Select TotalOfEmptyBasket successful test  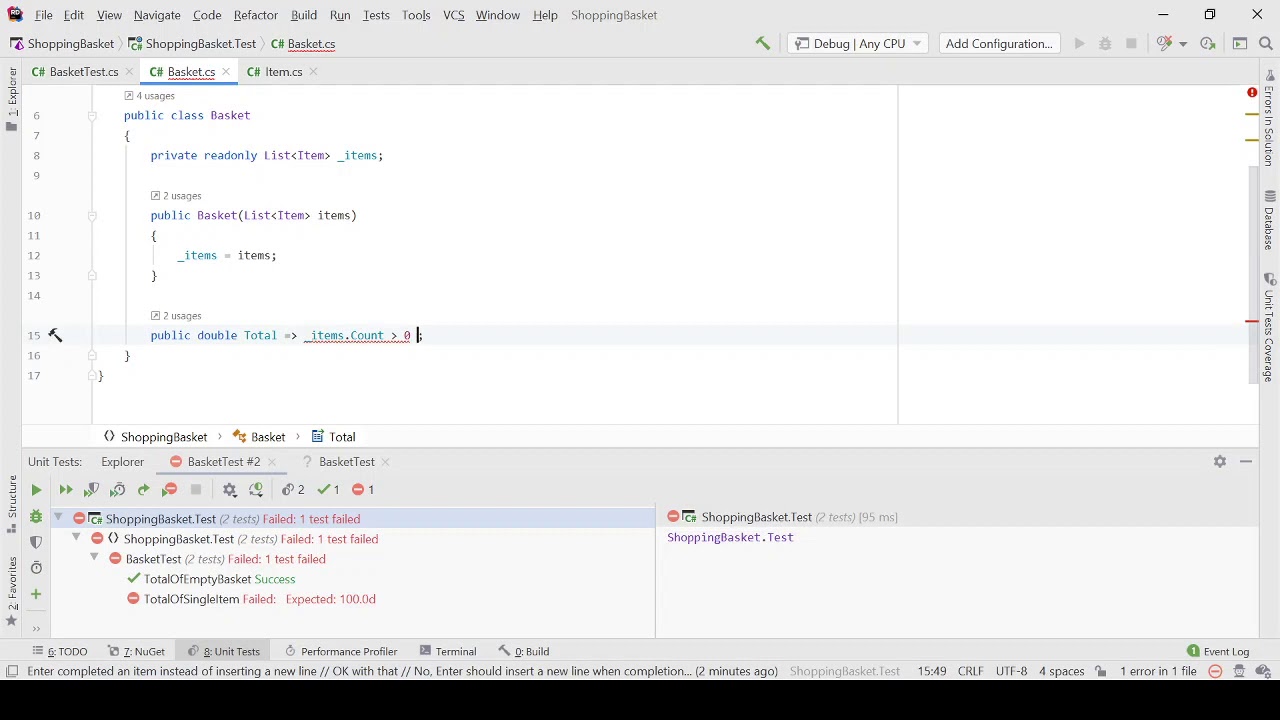(197, 579)
